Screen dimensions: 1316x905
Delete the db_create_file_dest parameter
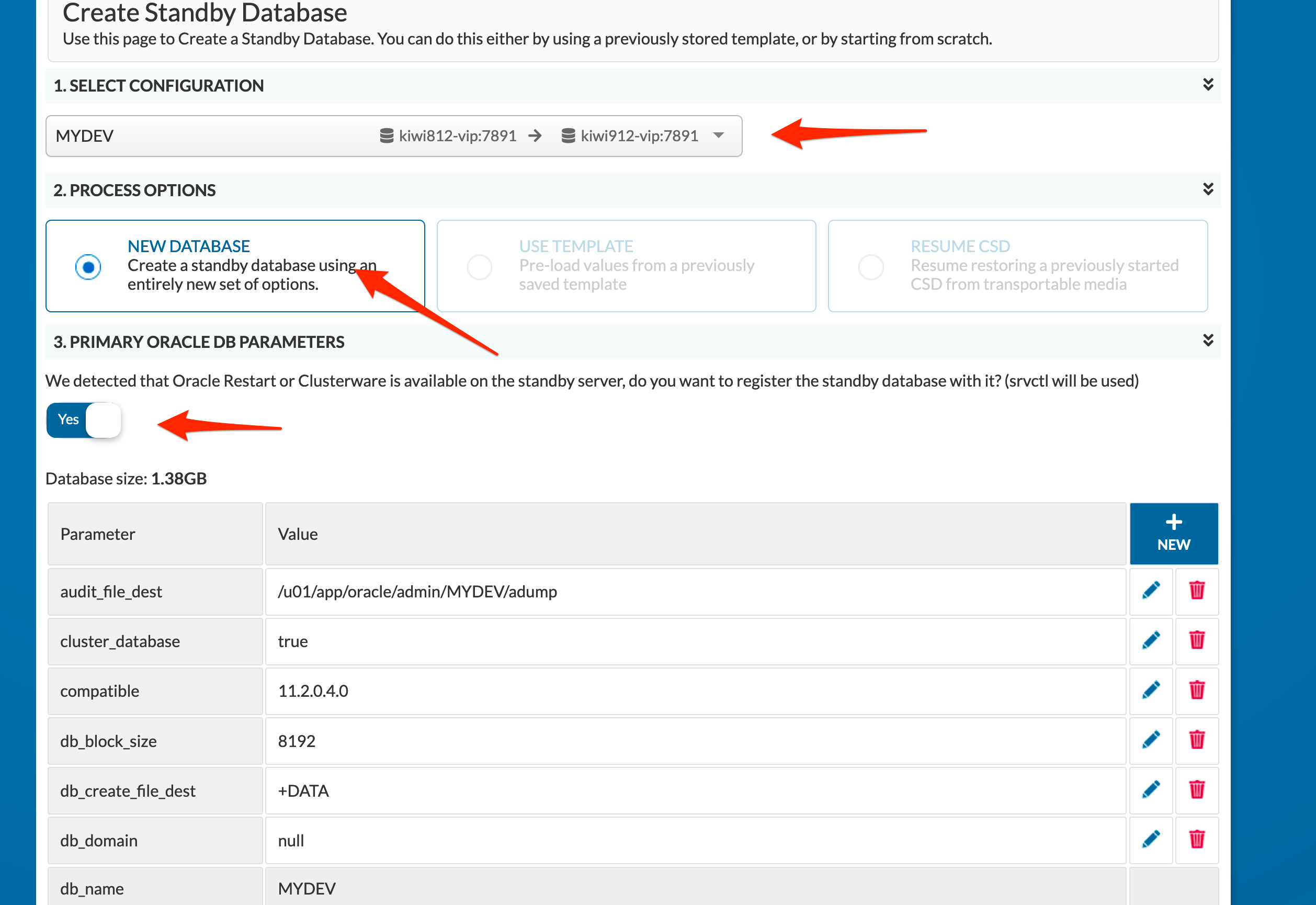coord(1196,790)
